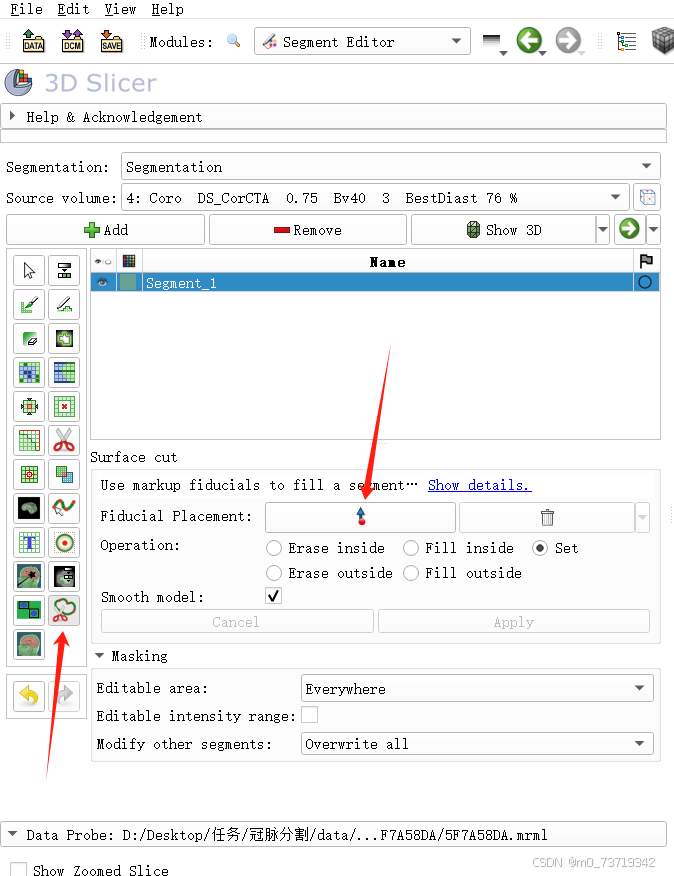The image size is (674, 876).
Task: Open the File menu
Action: [x=26, y=9]
